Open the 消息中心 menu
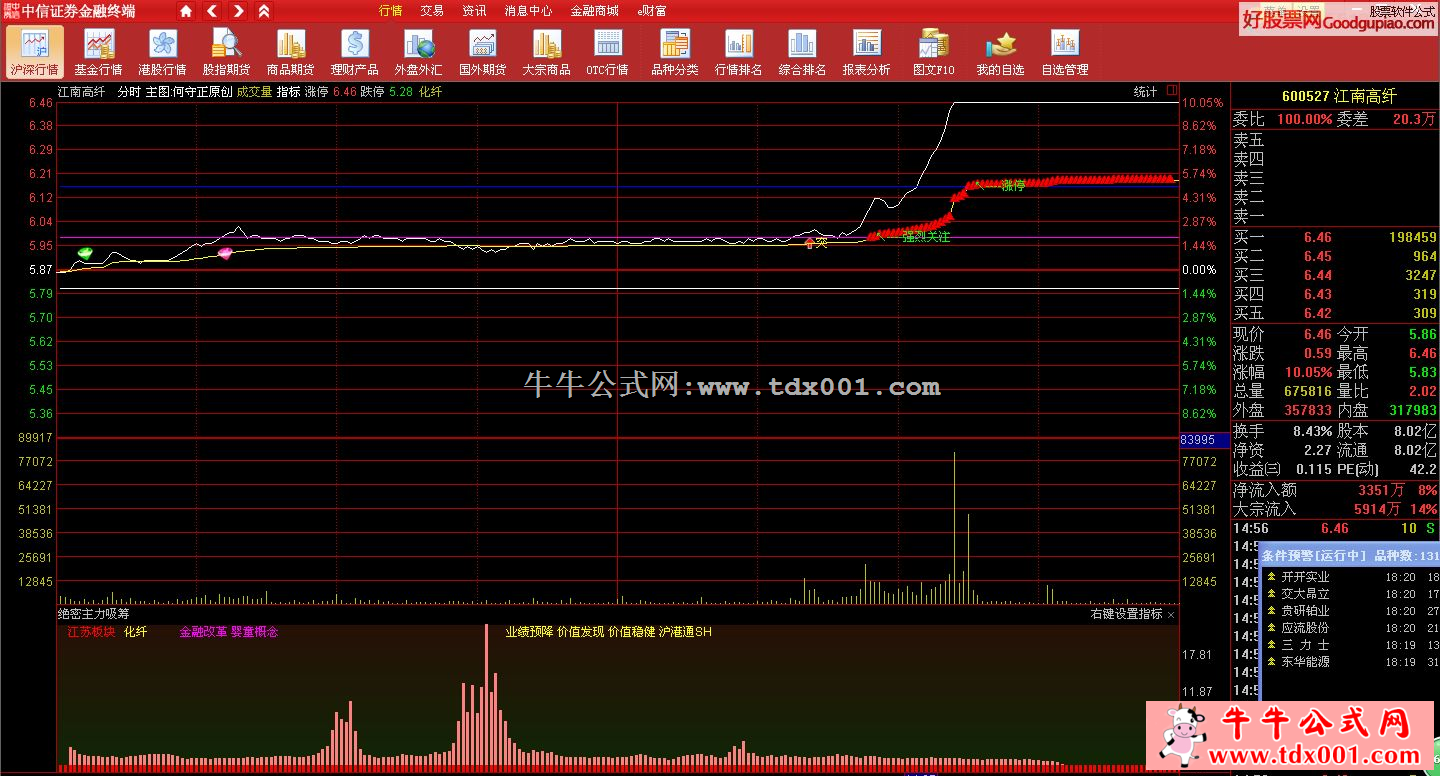 (x=528, y=11)
